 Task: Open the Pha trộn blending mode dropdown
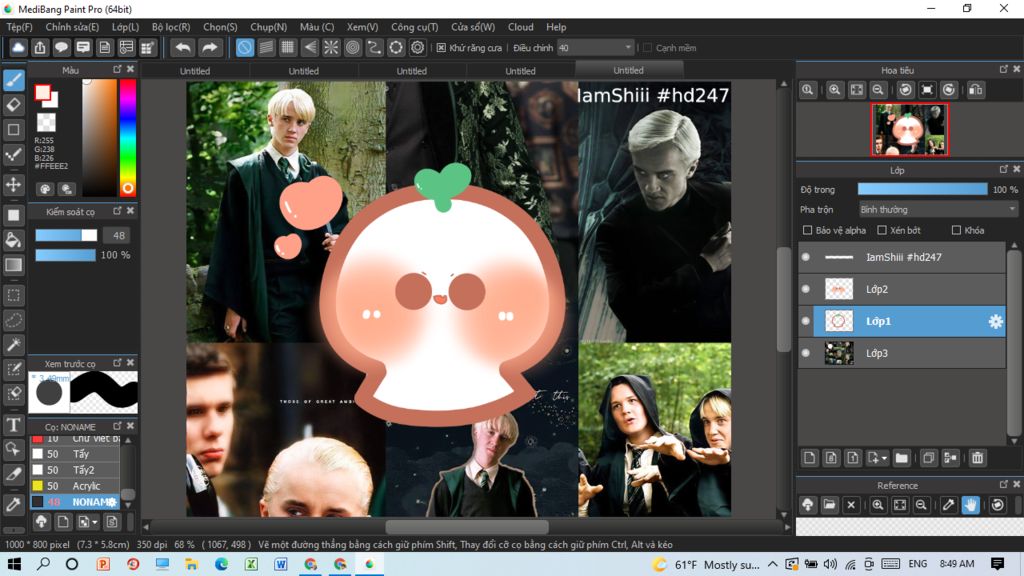[x=938, y=210]
